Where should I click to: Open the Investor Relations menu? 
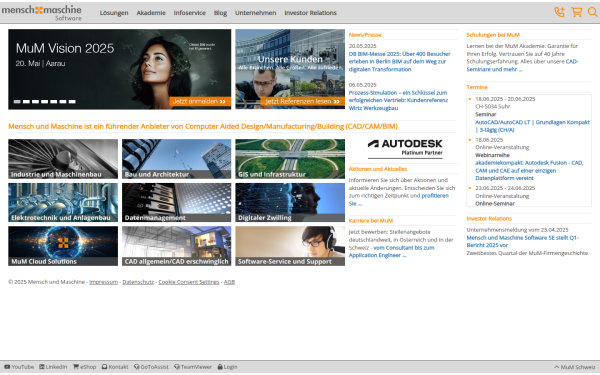[x=310, y=13]
